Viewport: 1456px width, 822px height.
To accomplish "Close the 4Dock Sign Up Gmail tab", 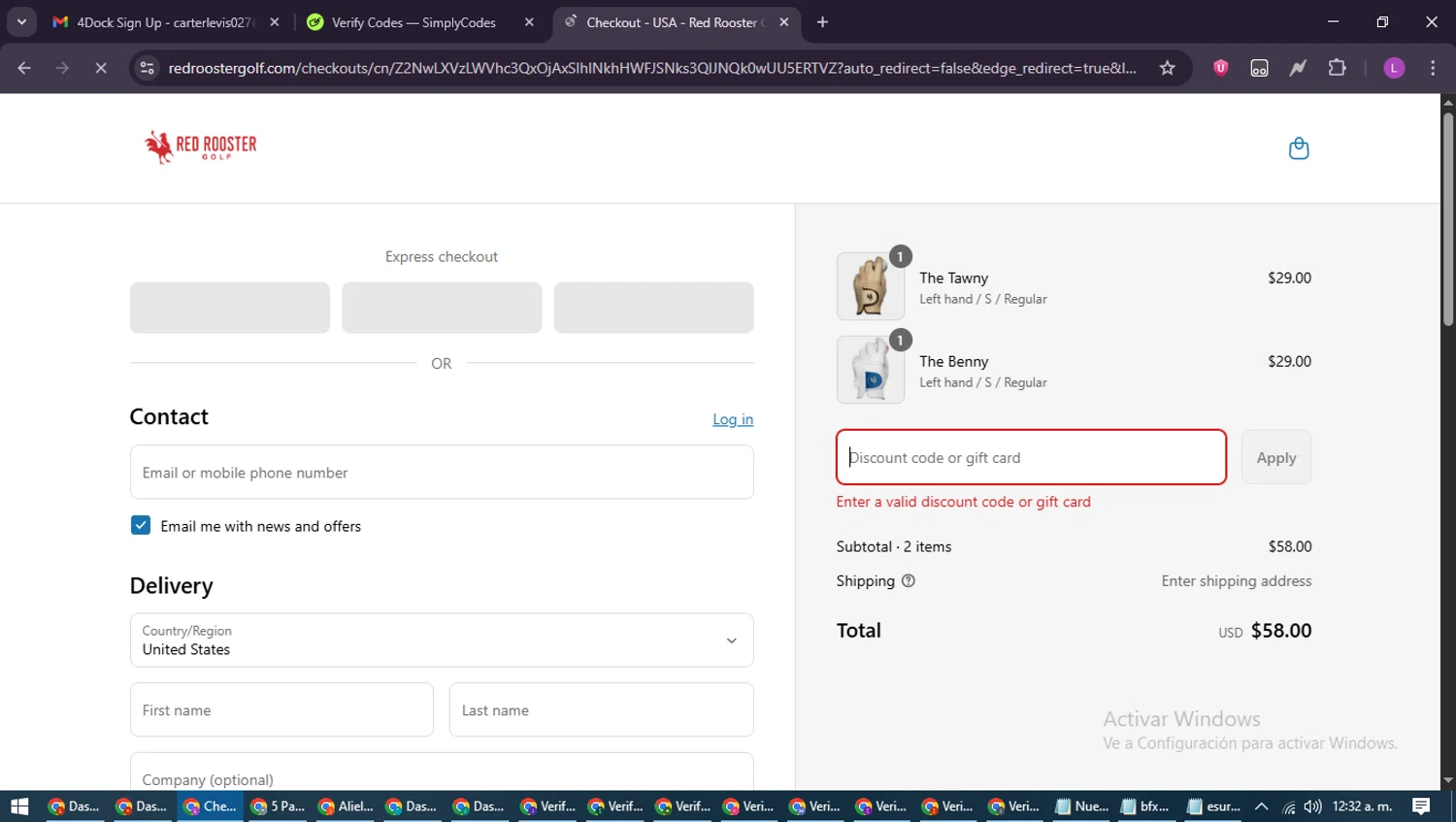I will coord(275,22).
